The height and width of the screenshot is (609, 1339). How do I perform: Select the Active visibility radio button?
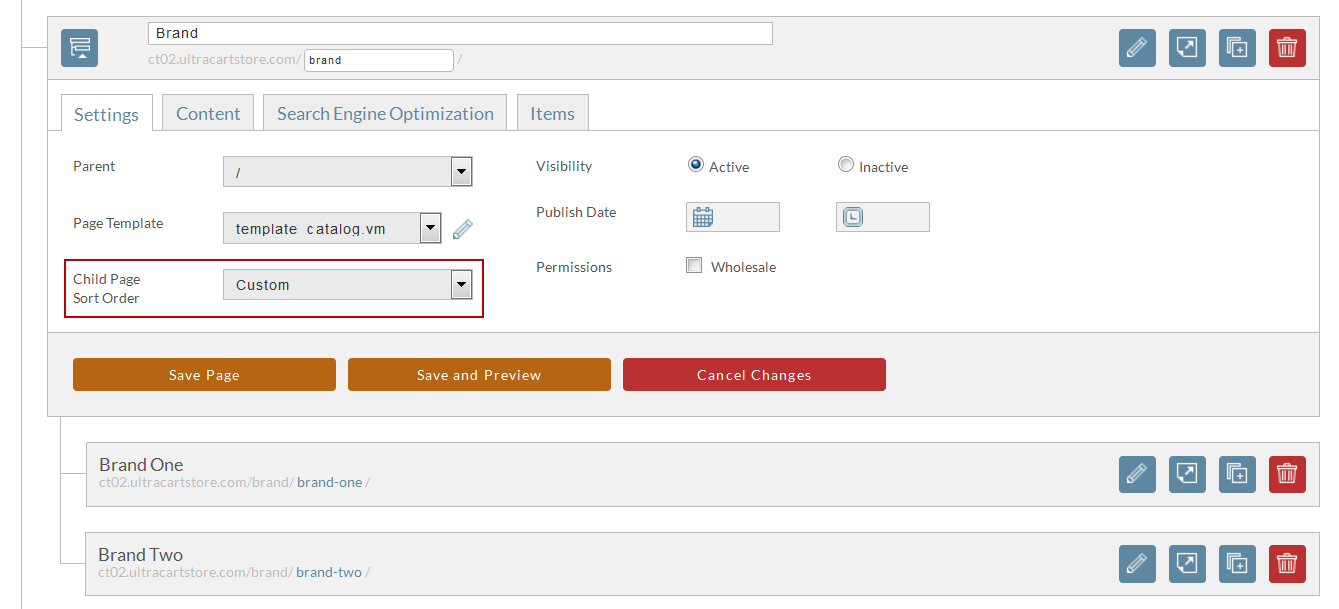[x=696, y=165]
